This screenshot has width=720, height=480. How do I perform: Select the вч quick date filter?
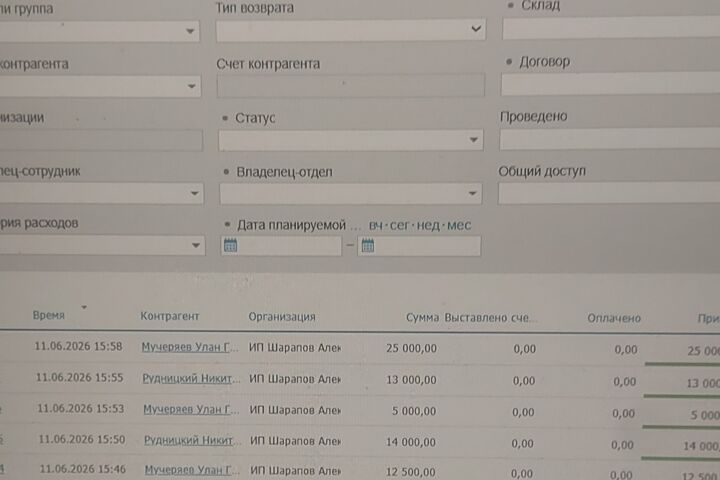(376, 225)
